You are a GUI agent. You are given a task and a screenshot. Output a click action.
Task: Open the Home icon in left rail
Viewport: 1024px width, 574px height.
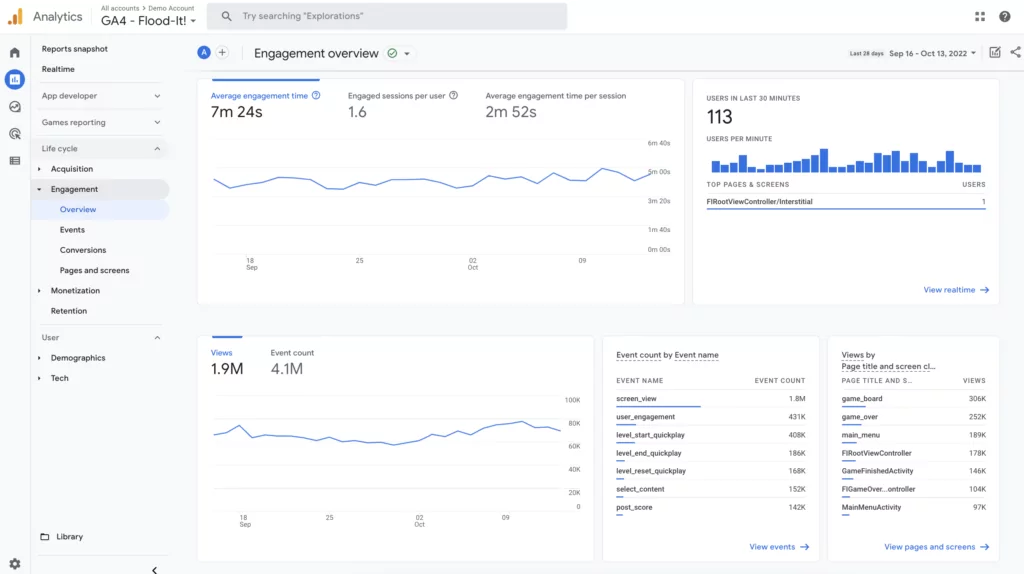(14, 52)
